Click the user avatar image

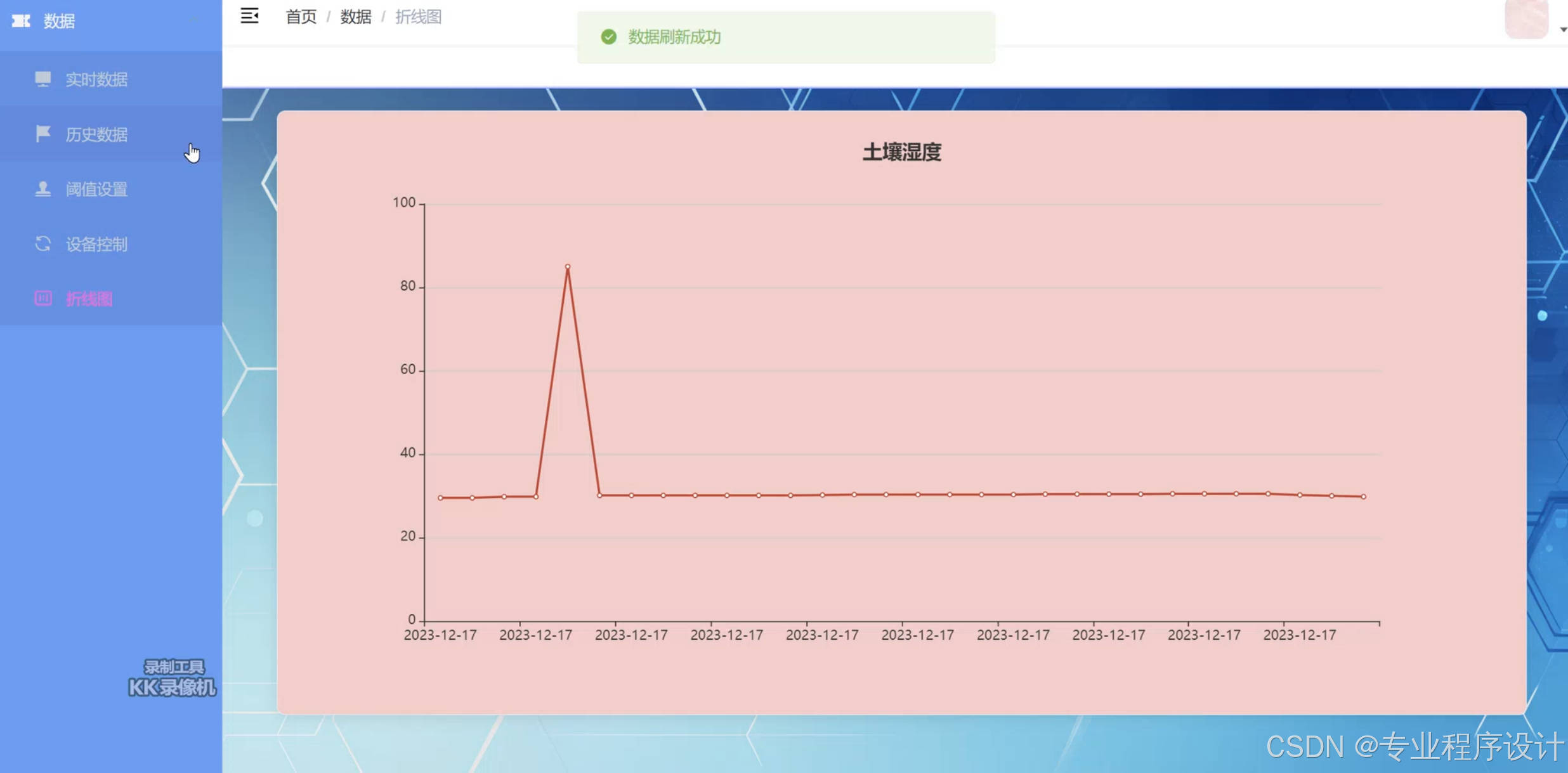1526,18
